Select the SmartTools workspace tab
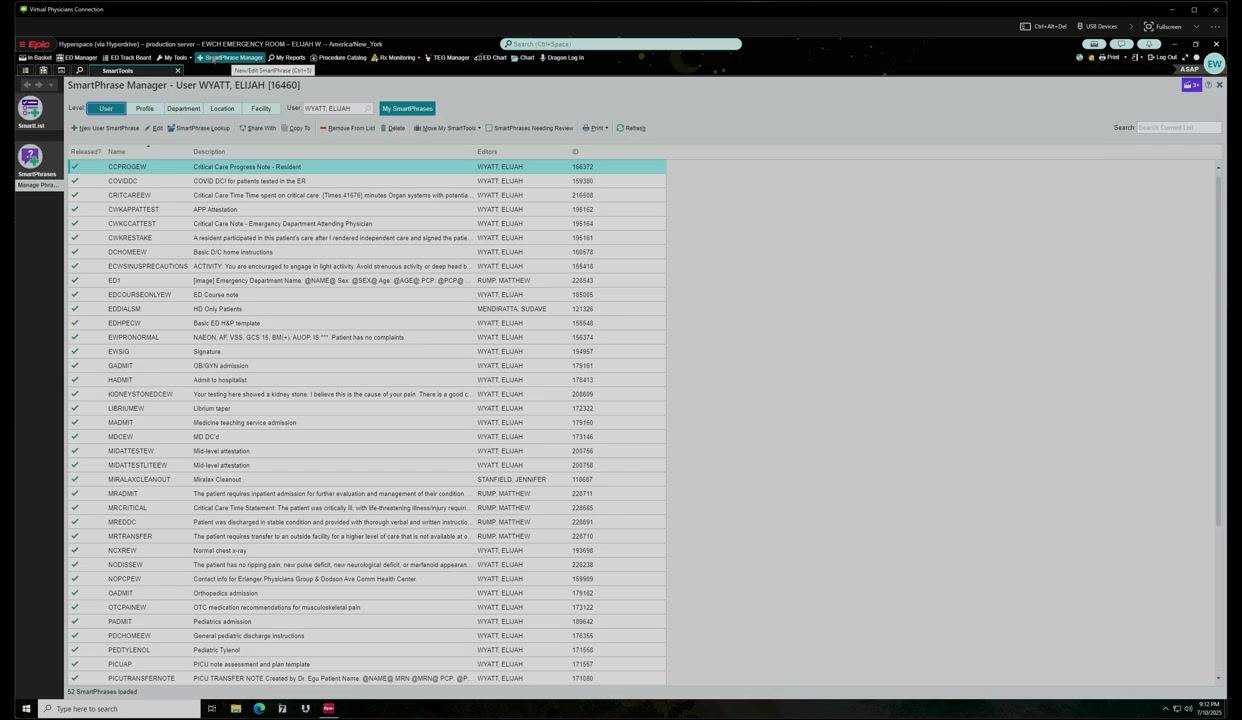The height and width of the screenshot is (720, 1242). [x=118, y=71]
